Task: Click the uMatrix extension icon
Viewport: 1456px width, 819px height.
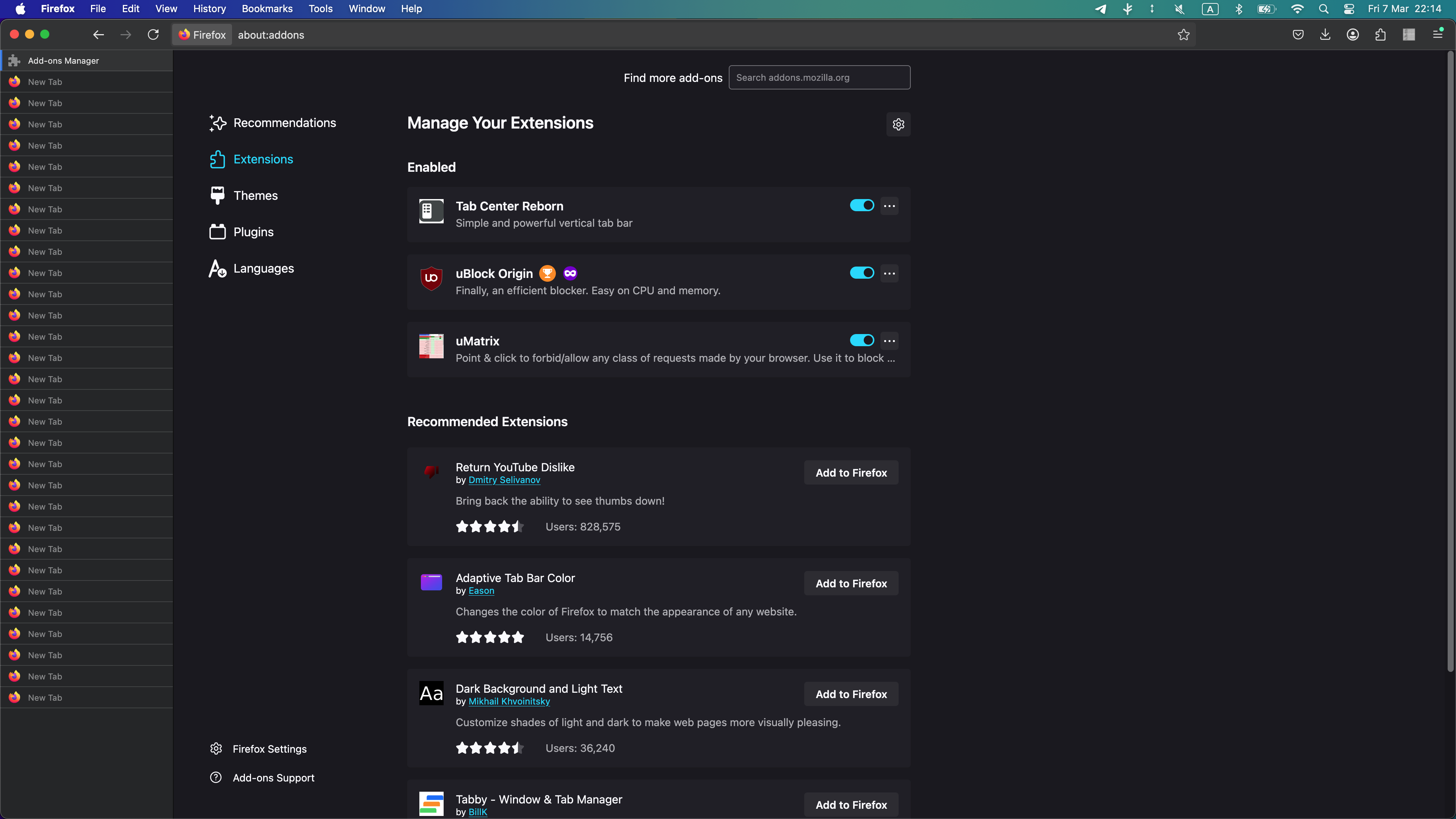Action: click(x=431, y=346)
